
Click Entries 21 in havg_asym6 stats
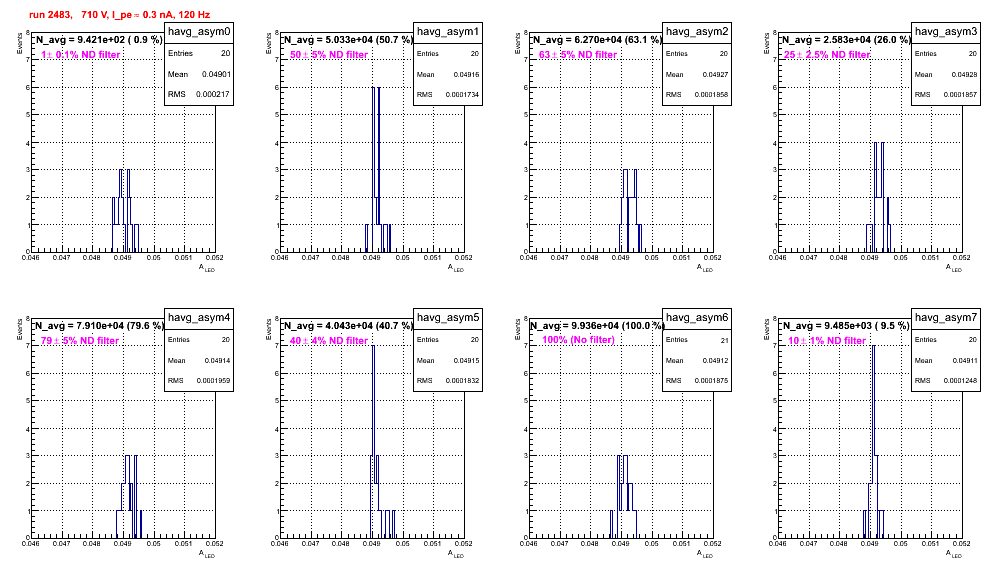click(x=697, y=340)
